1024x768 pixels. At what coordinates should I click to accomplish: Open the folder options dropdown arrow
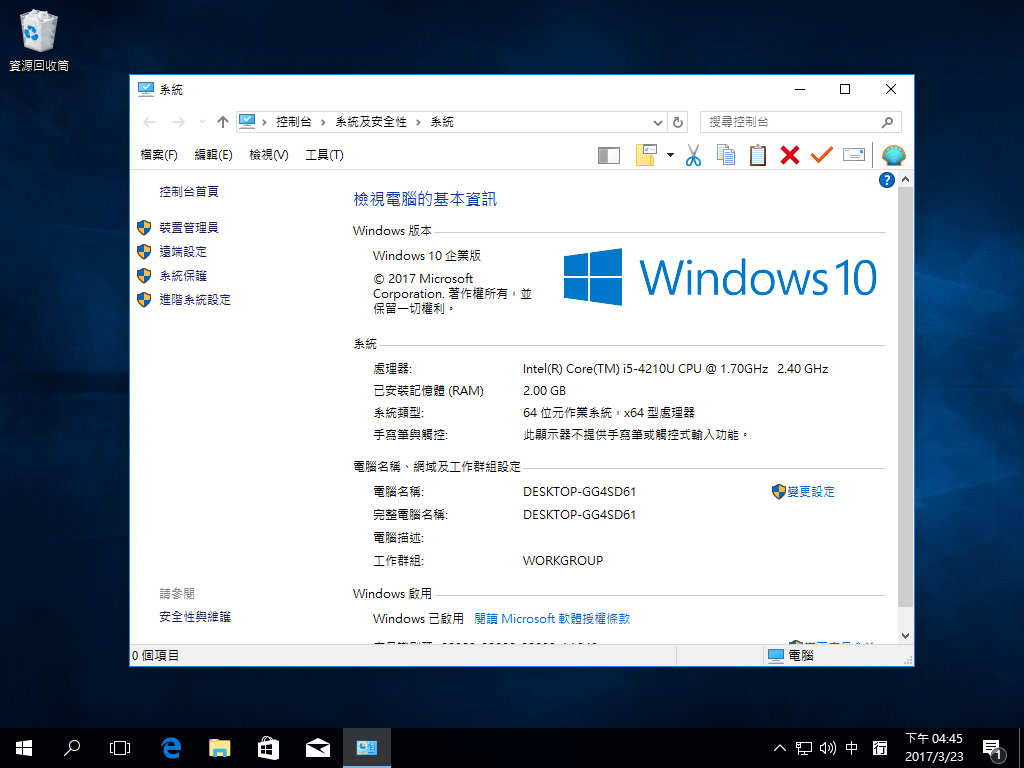click(670, 155)
